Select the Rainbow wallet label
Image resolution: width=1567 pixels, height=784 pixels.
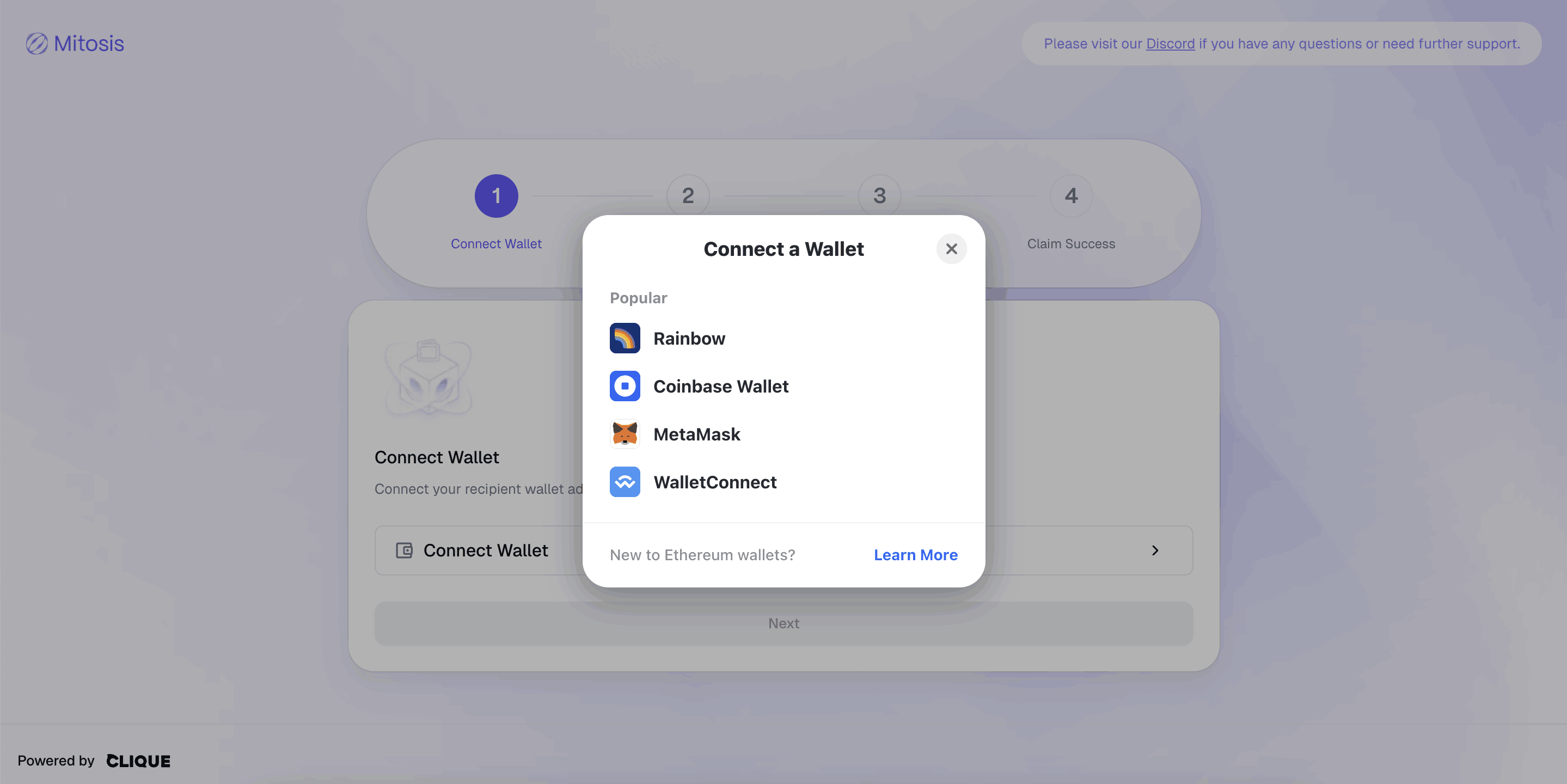(x=689, y=339)
